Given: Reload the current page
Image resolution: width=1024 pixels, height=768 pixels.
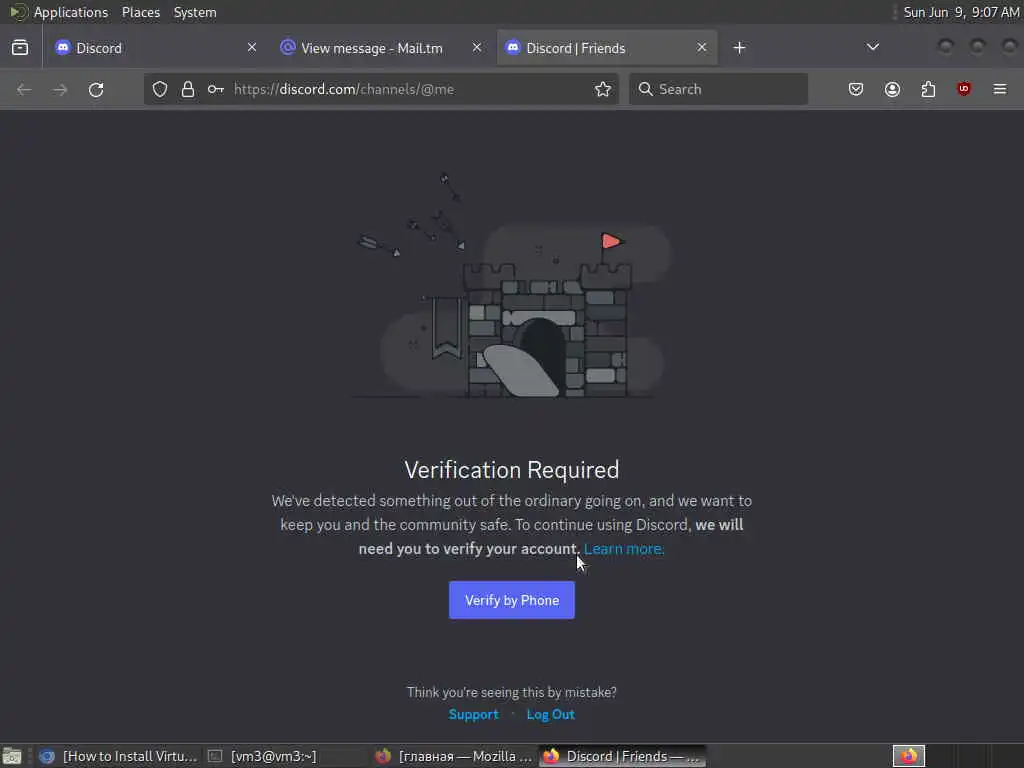Looking at the screenshot, I should [96, 89].
